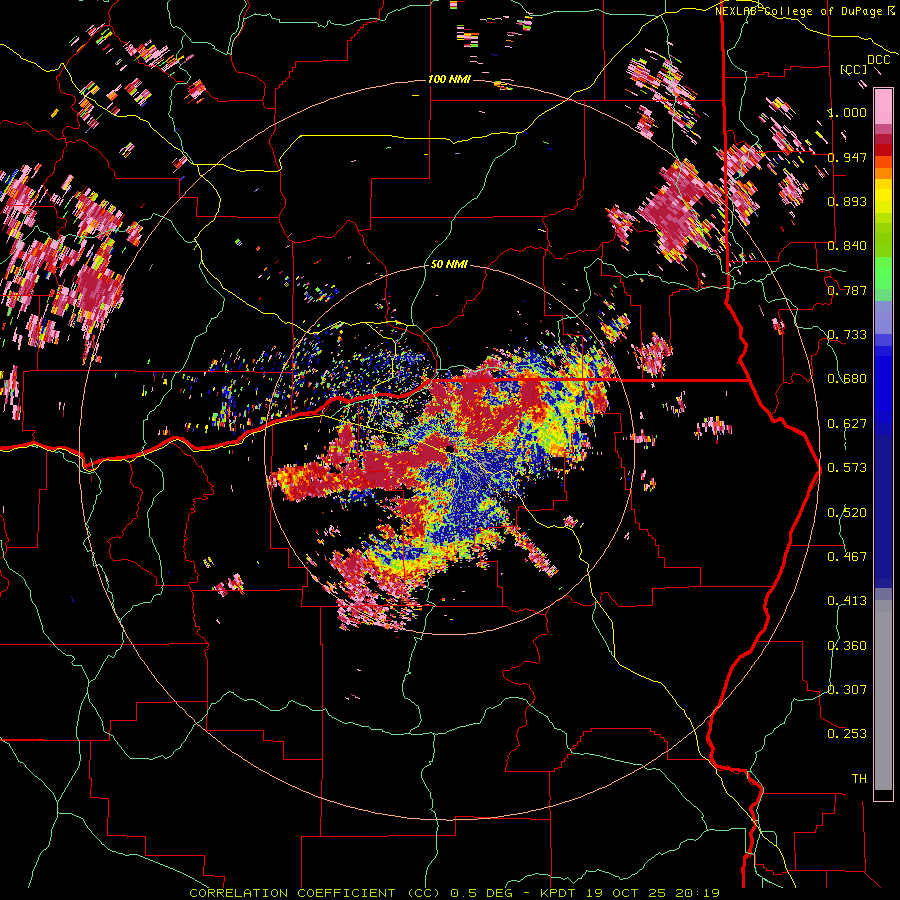This screenshot has height=900, width=900.
Task: Click the TH label on the scale
Action: 859,779
